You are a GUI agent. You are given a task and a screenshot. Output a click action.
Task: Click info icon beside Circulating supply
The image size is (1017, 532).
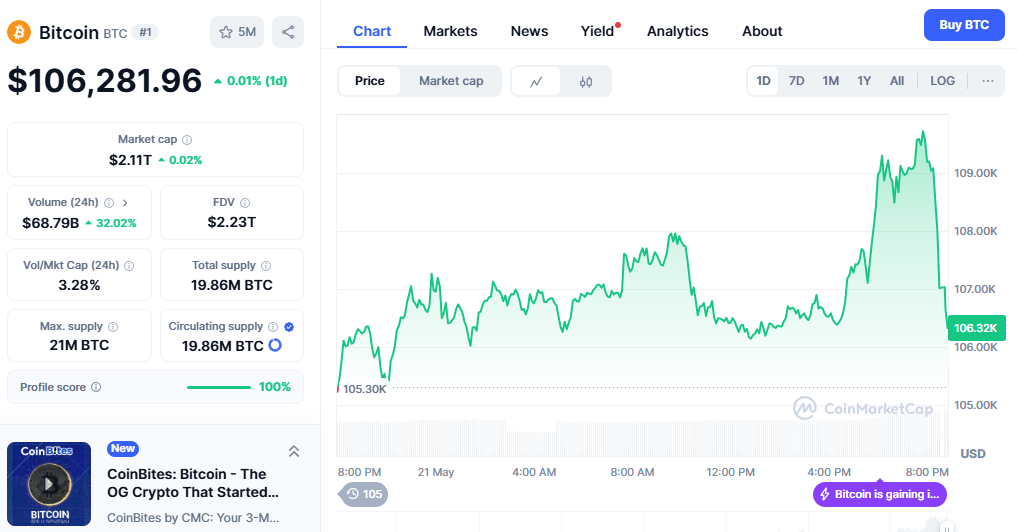pyautogui.click(x=273, y=326)
